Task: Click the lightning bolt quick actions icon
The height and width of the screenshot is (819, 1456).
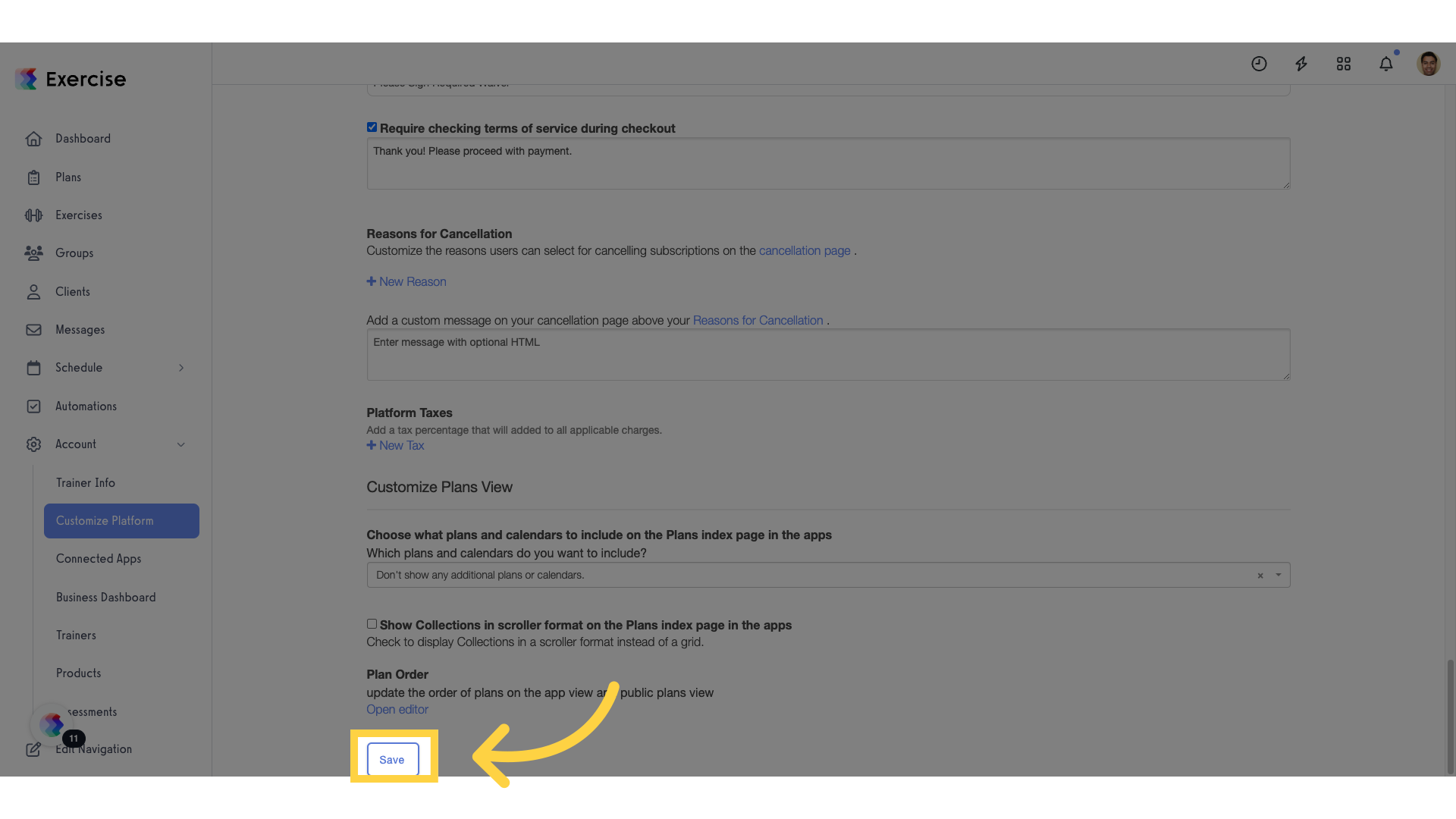Action: pyautogui.click(x=1301, y=64)
